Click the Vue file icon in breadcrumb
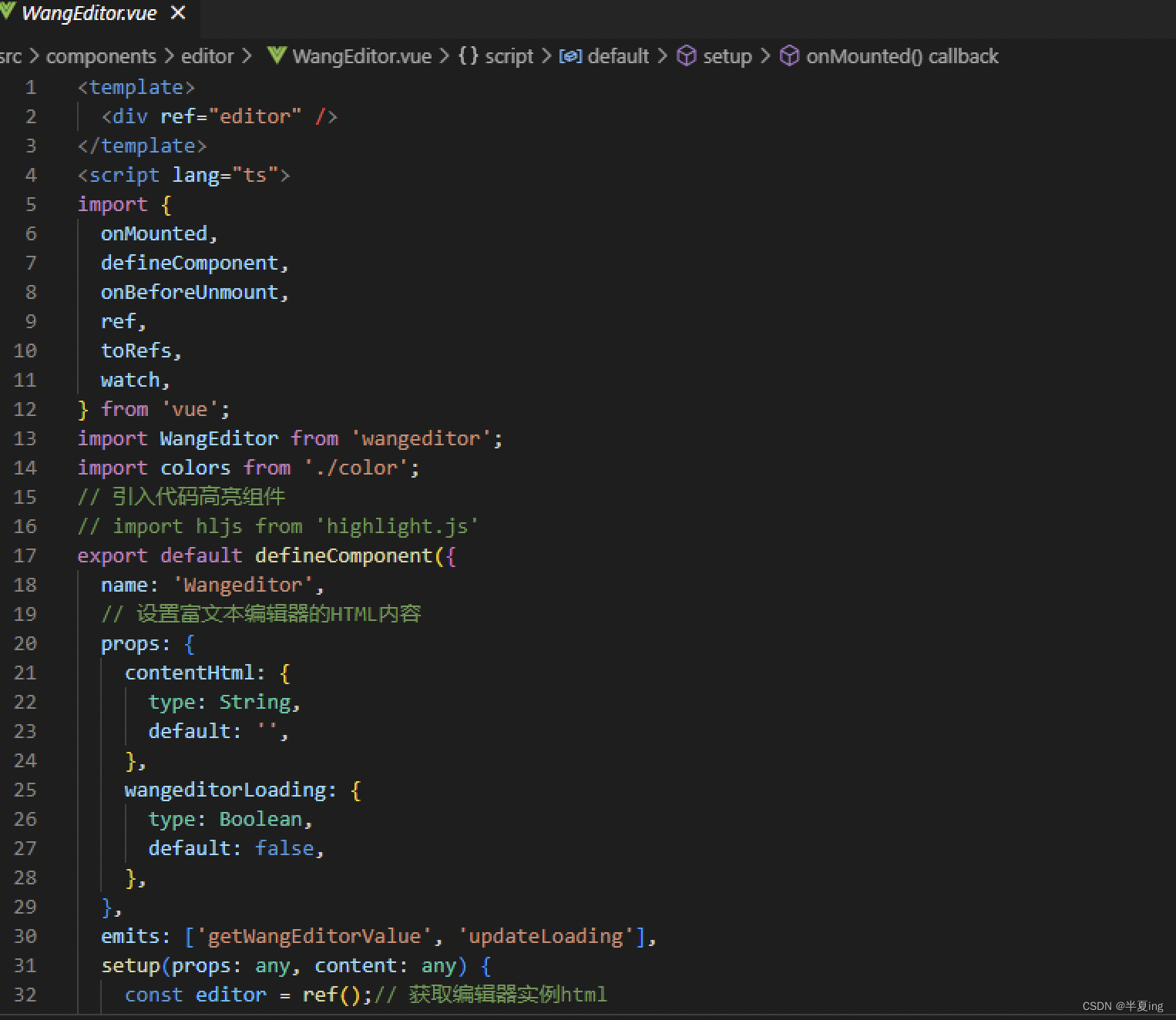1176x1020 pixels. 277,55
